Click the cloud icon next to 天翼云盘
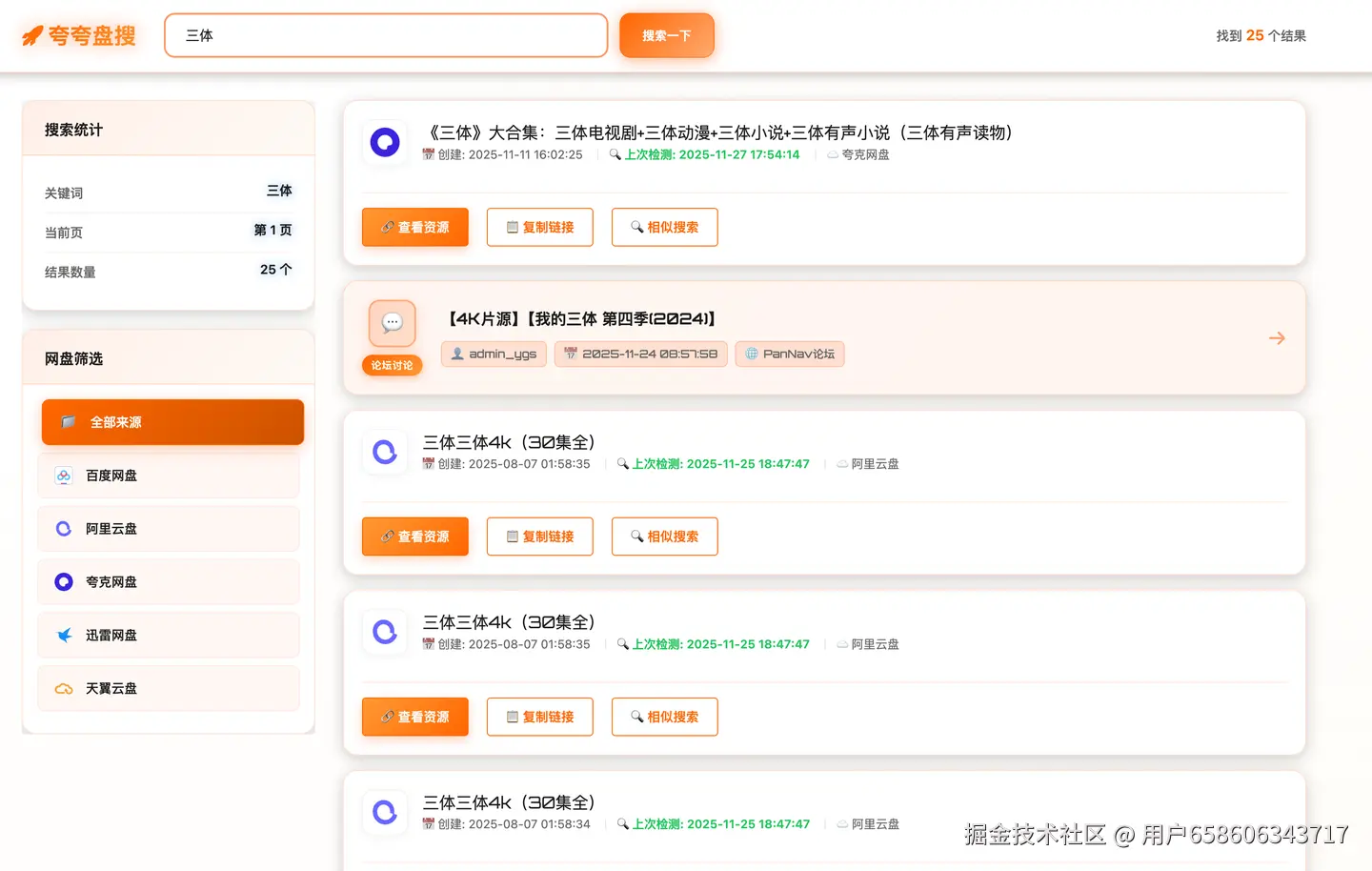This screenshot has height=871, width=1372. click(63, 688)
